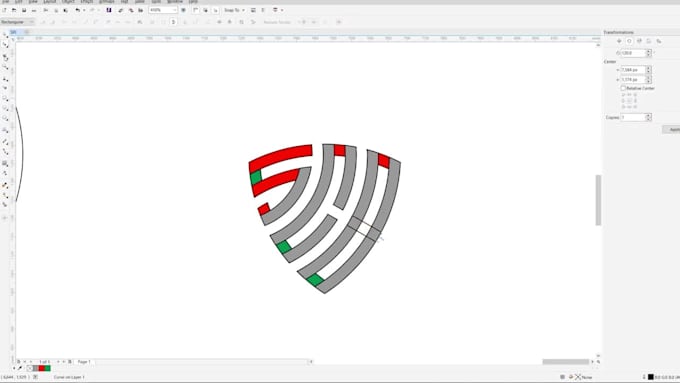
Task: Adjust the rotation angle stepper
Action: pos(649,53)
